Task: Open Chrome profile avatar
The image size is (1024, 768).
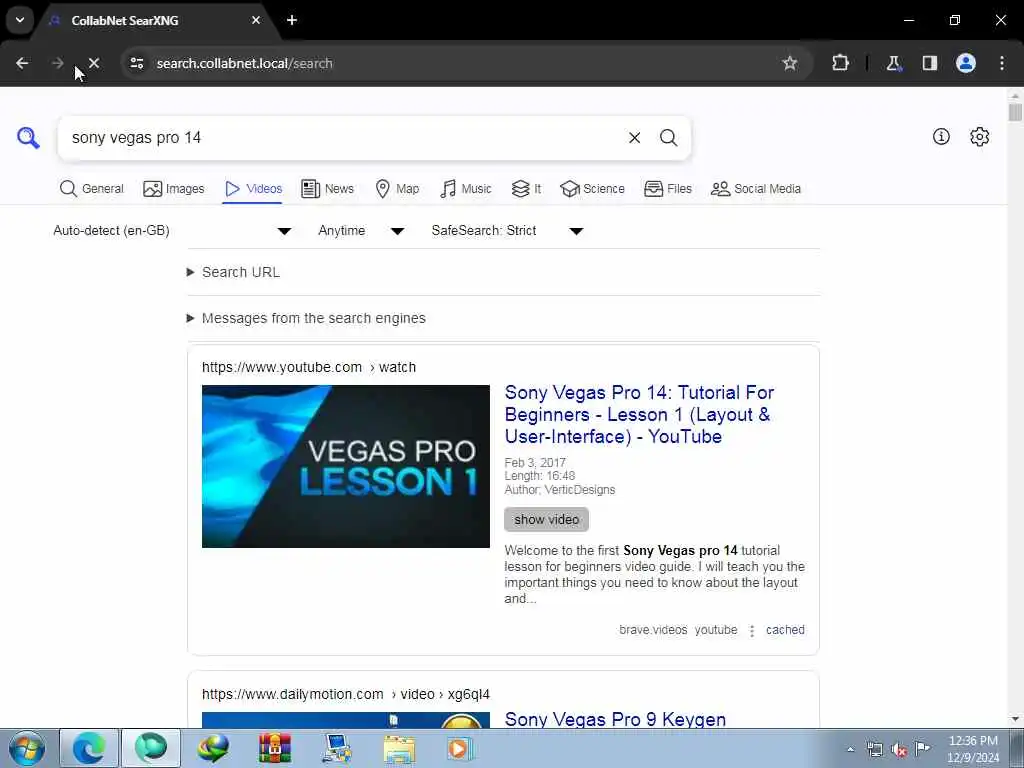Action: pyautogui.click(x=966, y=63)
